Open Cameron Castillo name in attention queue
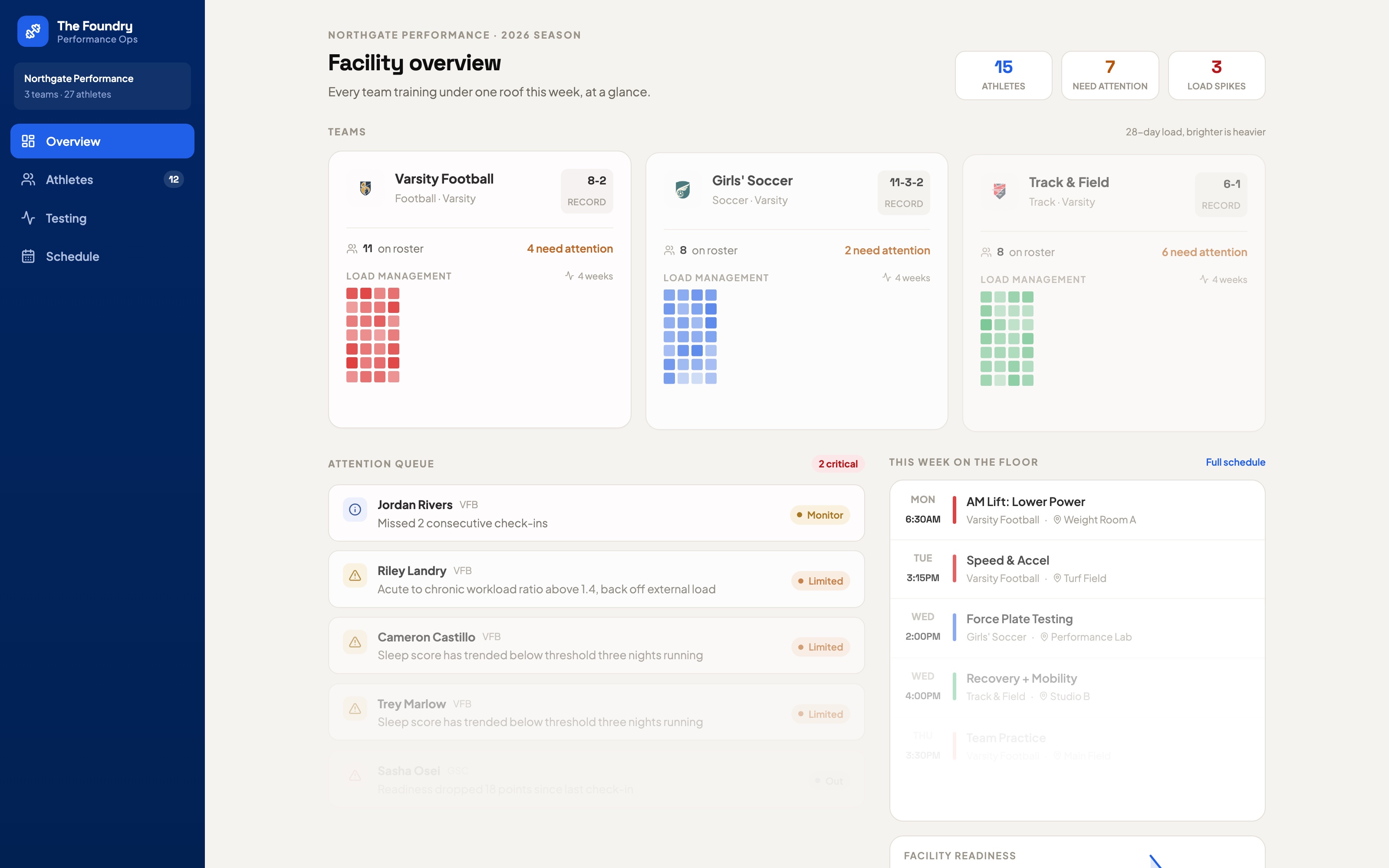The image size is (1389, 868). (x=426, y=637)
